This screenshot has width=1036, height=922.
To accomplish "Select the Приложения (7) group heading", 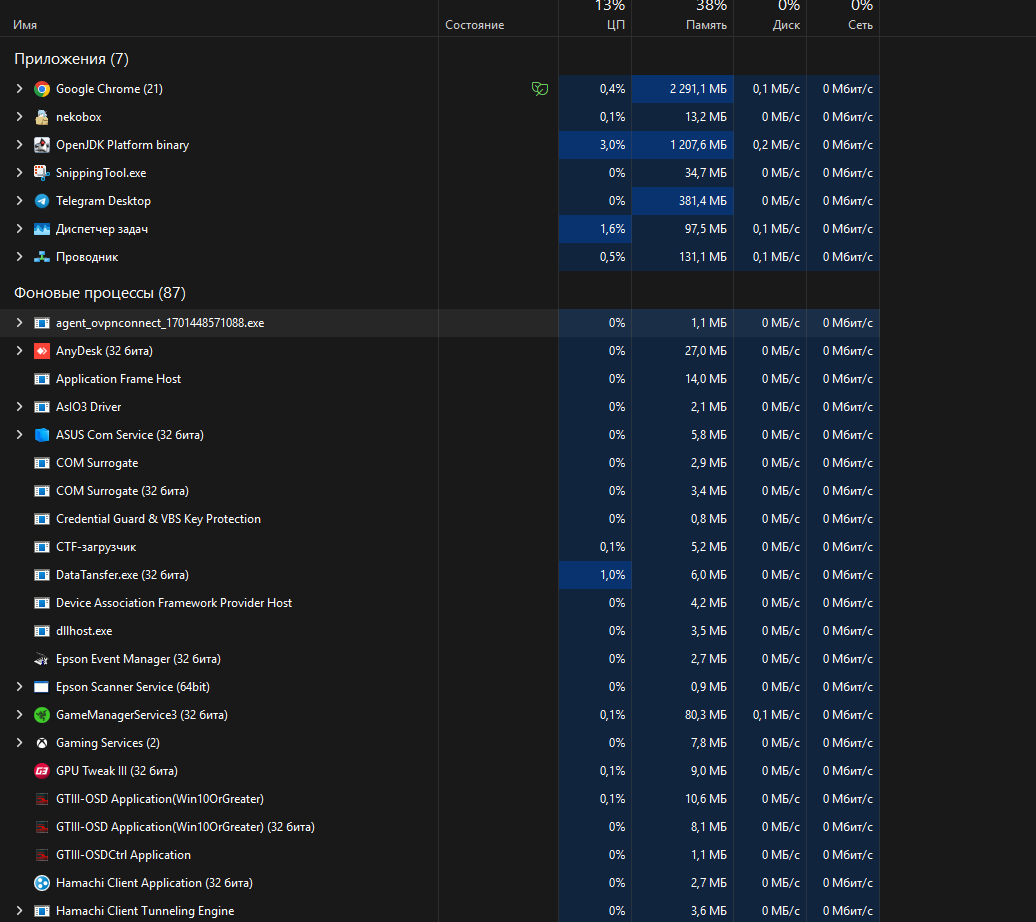I will coord(71,59).
